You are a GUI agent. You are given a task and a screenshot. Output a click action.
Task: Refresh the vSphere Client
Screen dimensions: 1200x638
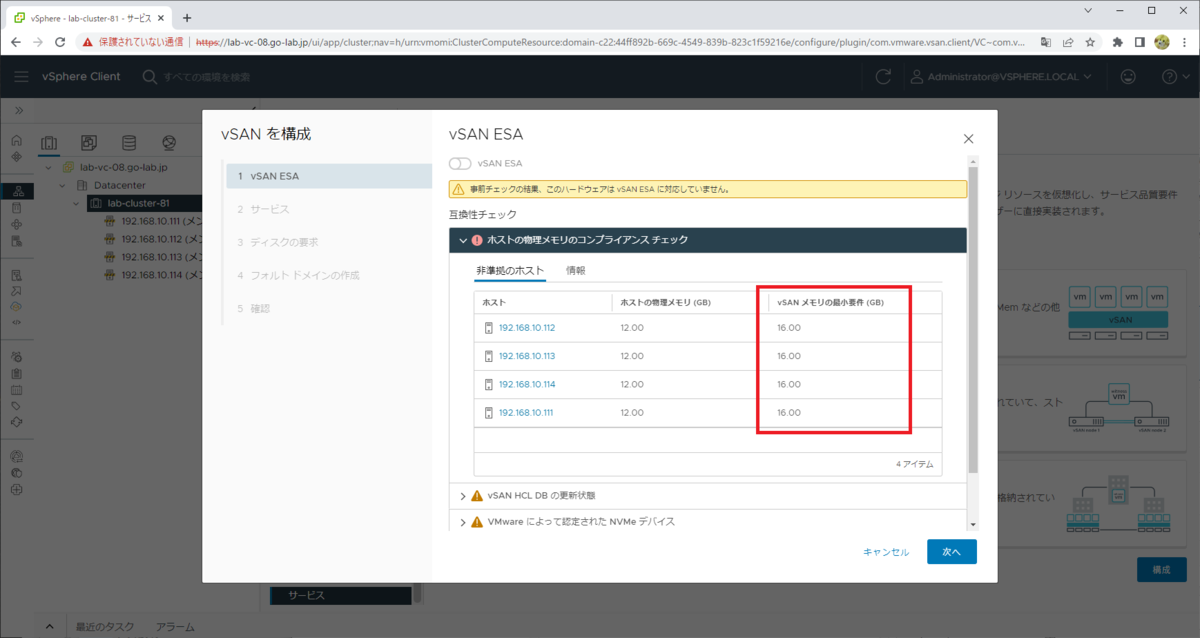tap(883, 77)
